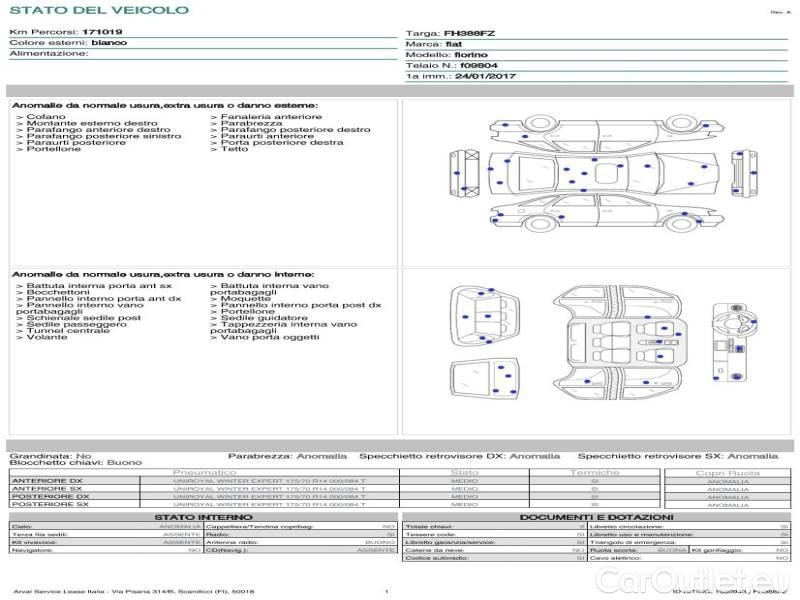Image resolution: width=800 pixels, height=600 pixels.
Task: Click 'Specchietto retrovisore SX: Anomalia' text
Action: click(x=678, y=456)
